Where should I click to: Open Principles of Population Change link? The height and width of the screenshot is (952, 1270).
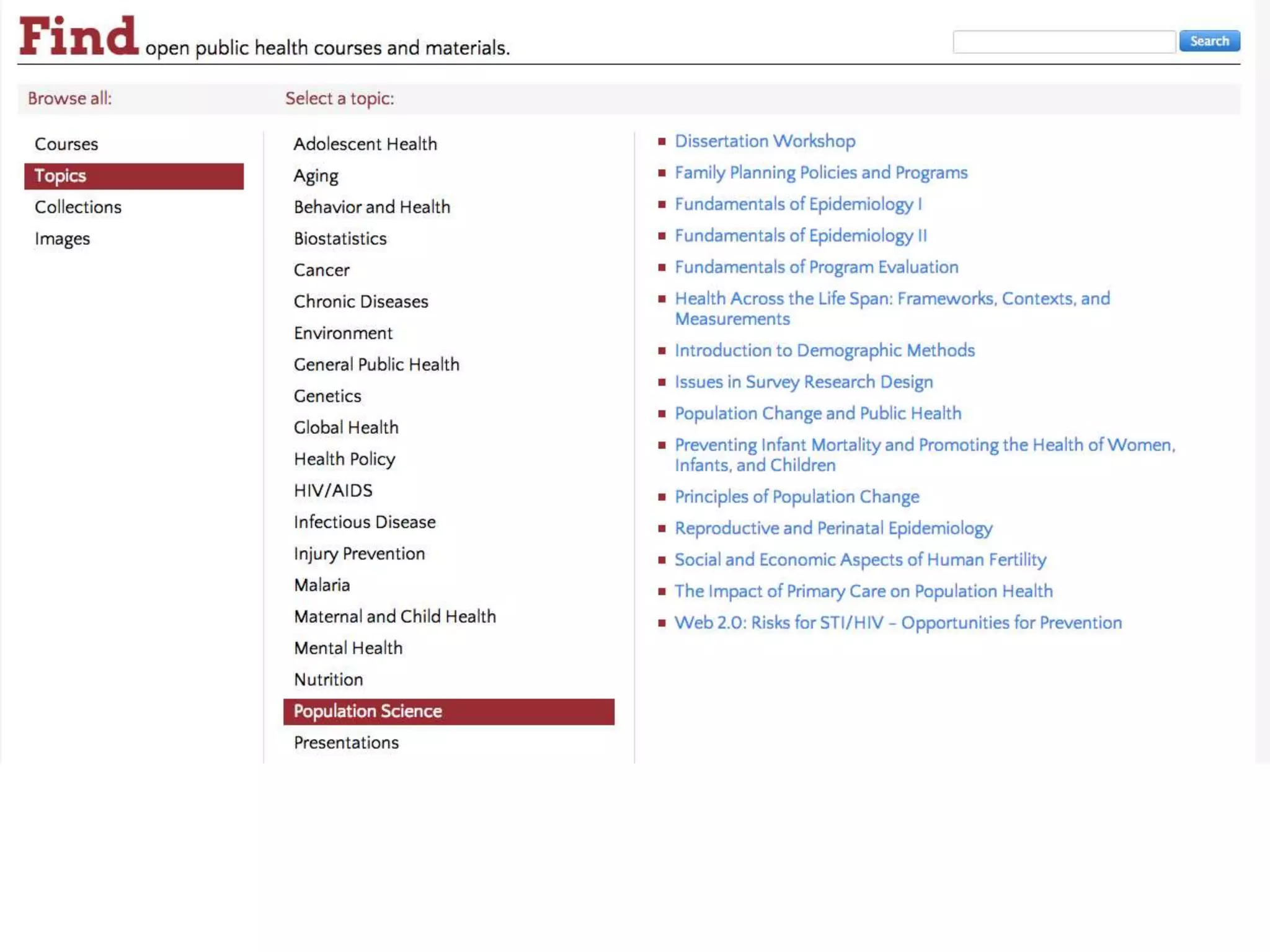pyautogui.click(x=796, y=497)
